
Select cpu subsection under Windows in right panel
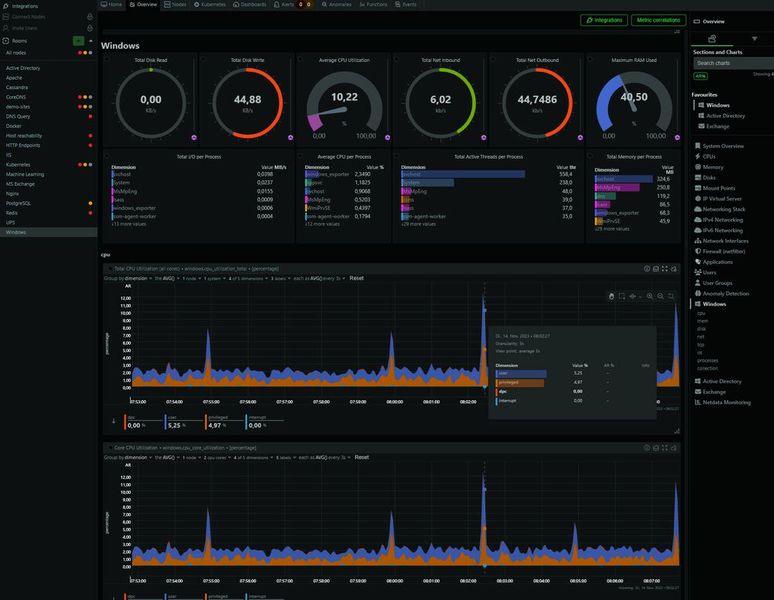[x=701, y=313]
